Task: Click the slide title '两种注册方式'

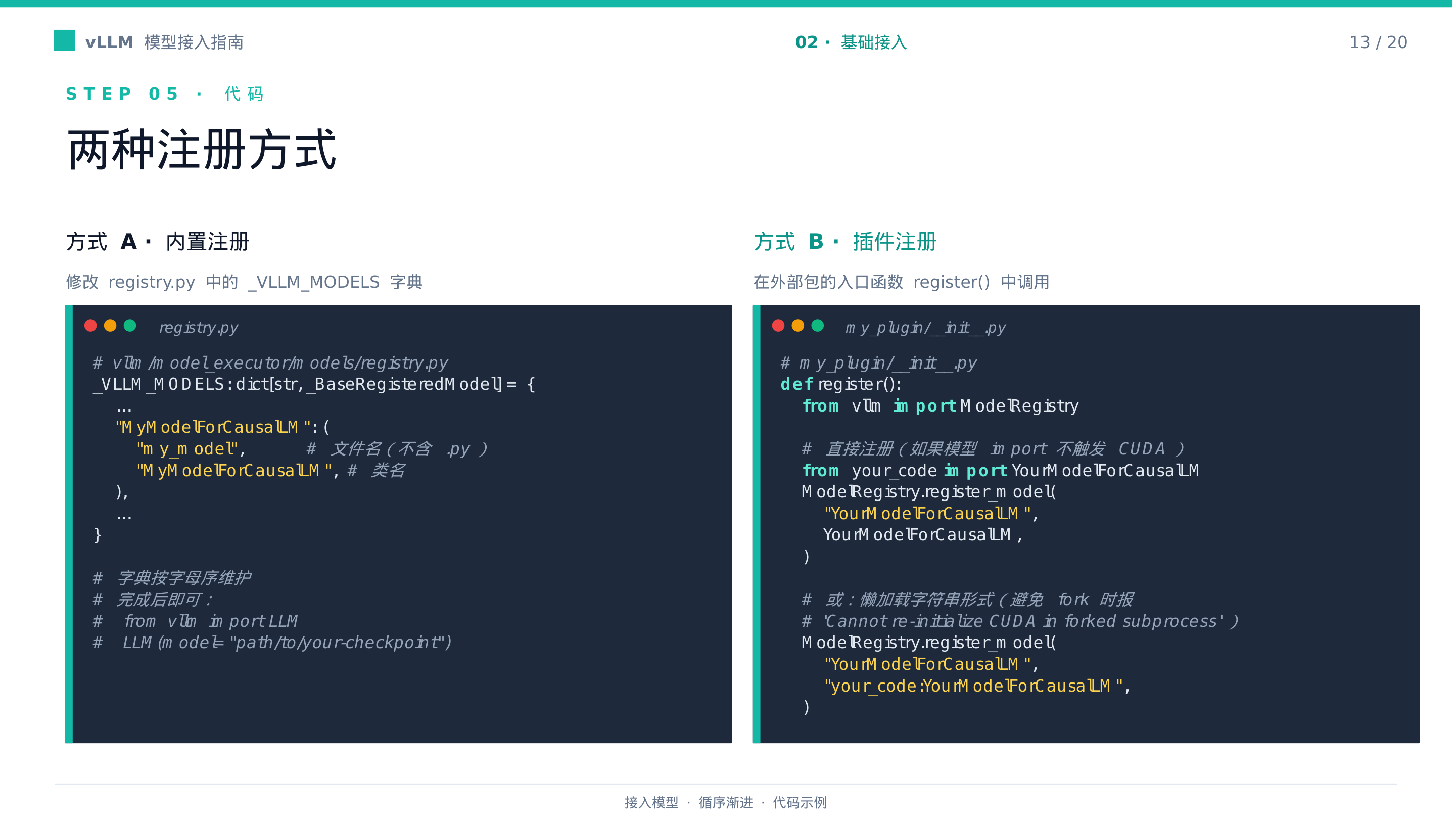Action: [x=202, y=150]
